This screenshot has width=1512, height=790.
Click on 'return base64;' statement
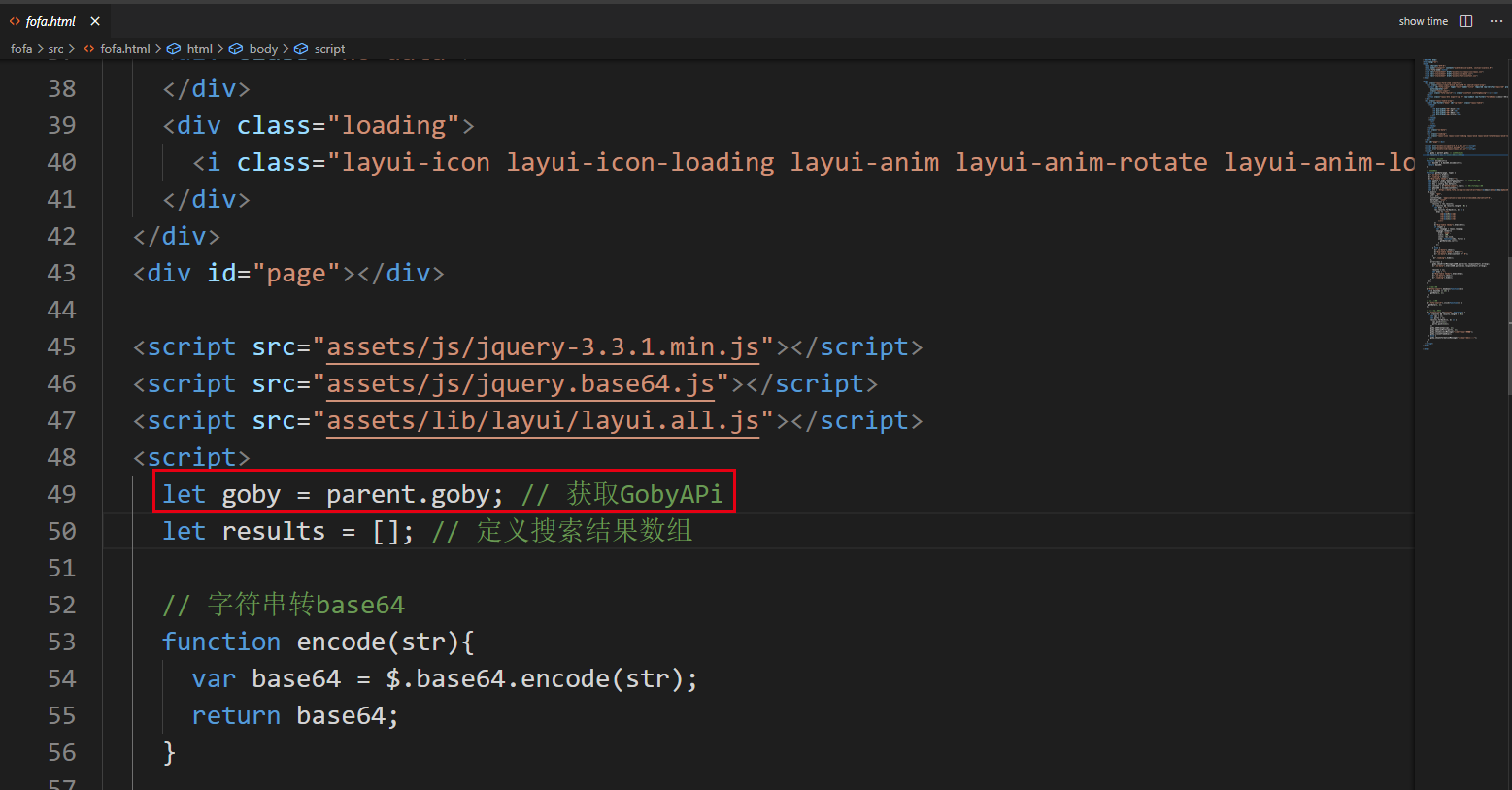pos(295,715)
